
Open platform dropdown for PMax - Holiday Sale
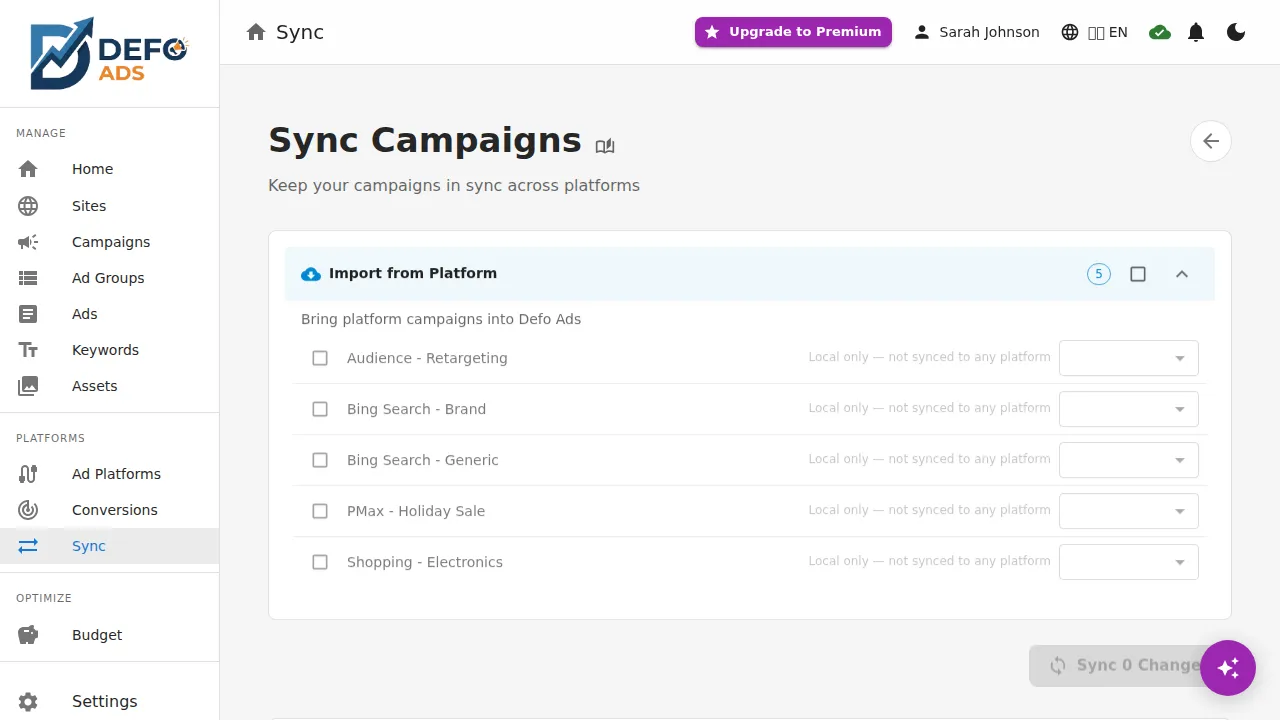coord(1129,511)
